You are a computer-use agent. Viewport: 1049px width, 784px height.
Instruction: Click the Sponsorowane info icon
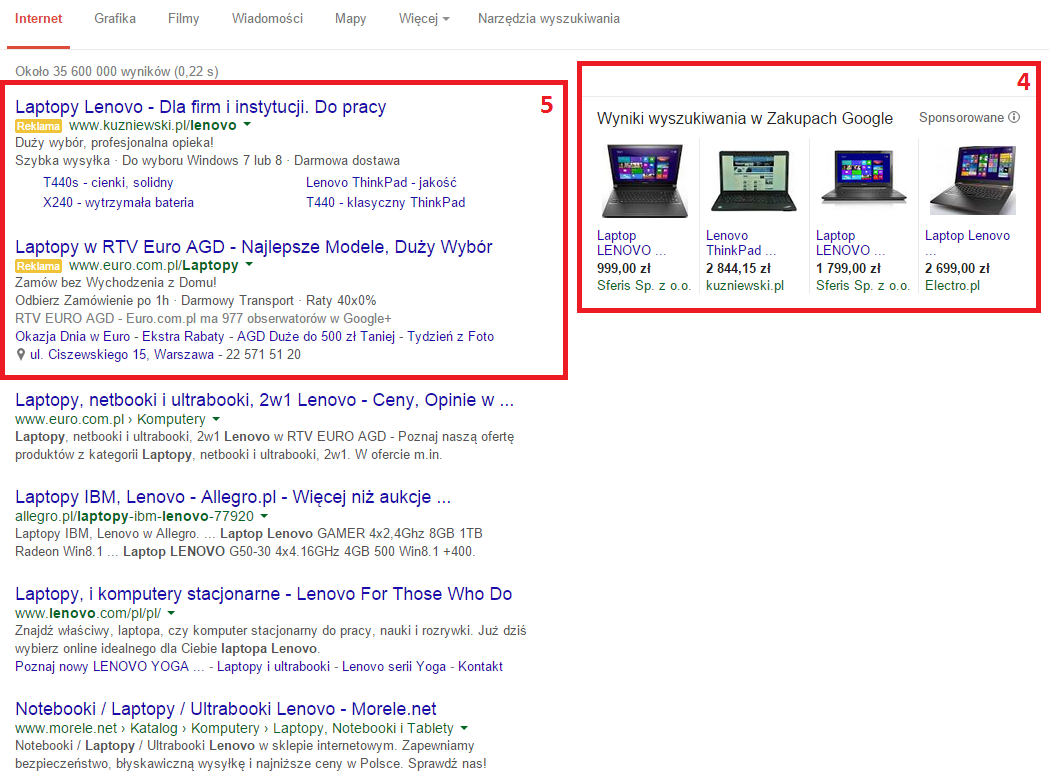click(x=1014, y=118)
